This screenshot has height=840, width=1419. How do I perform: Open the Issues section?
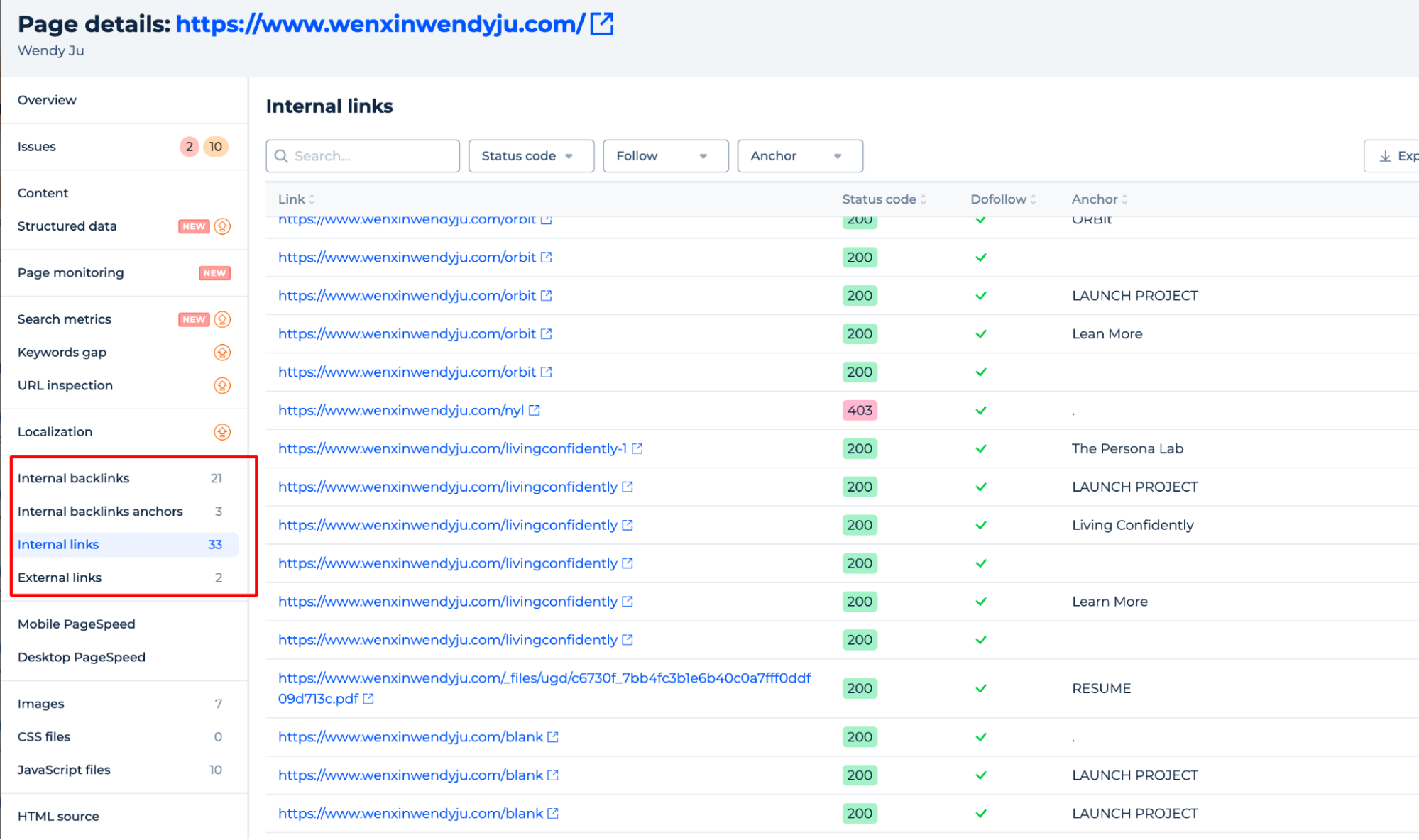tap(37, 147)
